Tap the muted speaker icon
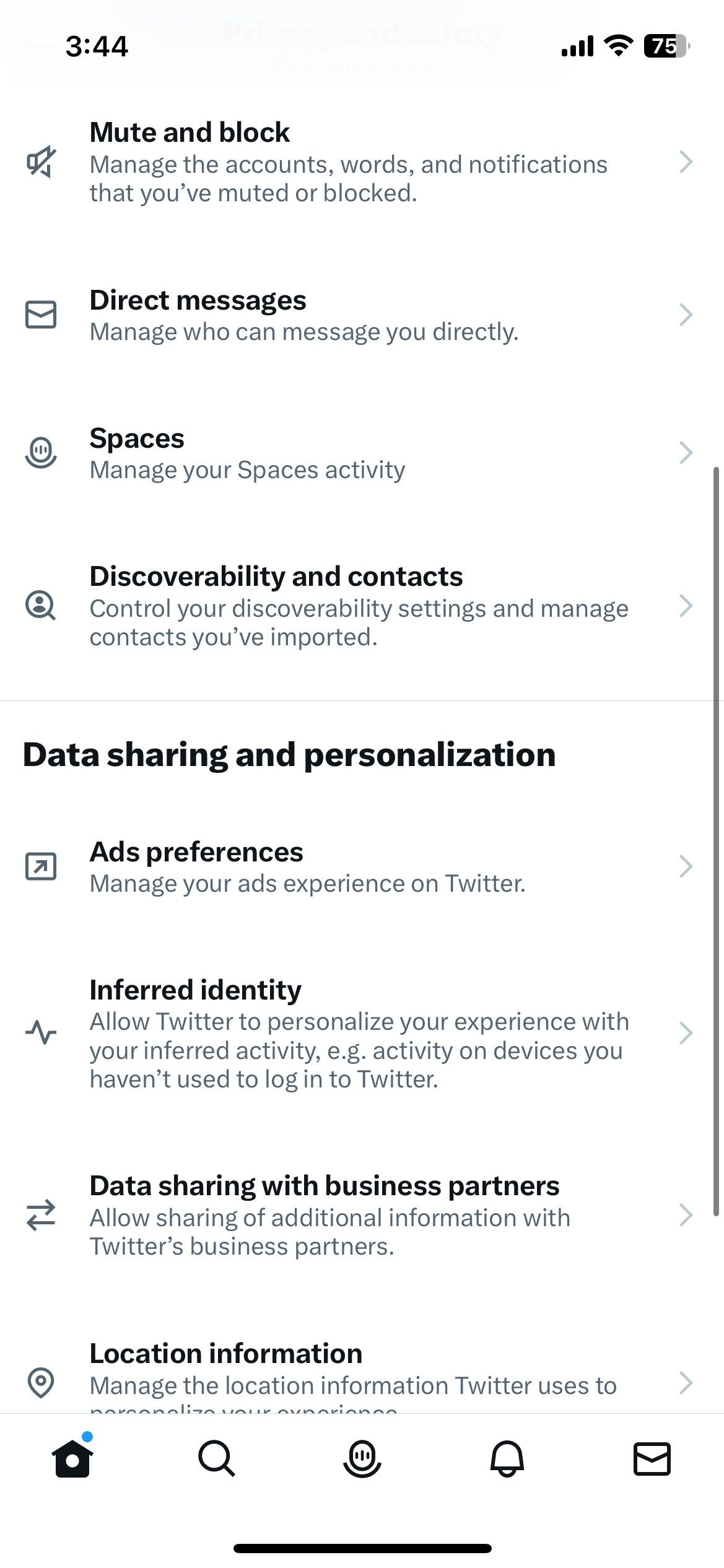Viewport: 724px width, 1568px height. point(41,163)
